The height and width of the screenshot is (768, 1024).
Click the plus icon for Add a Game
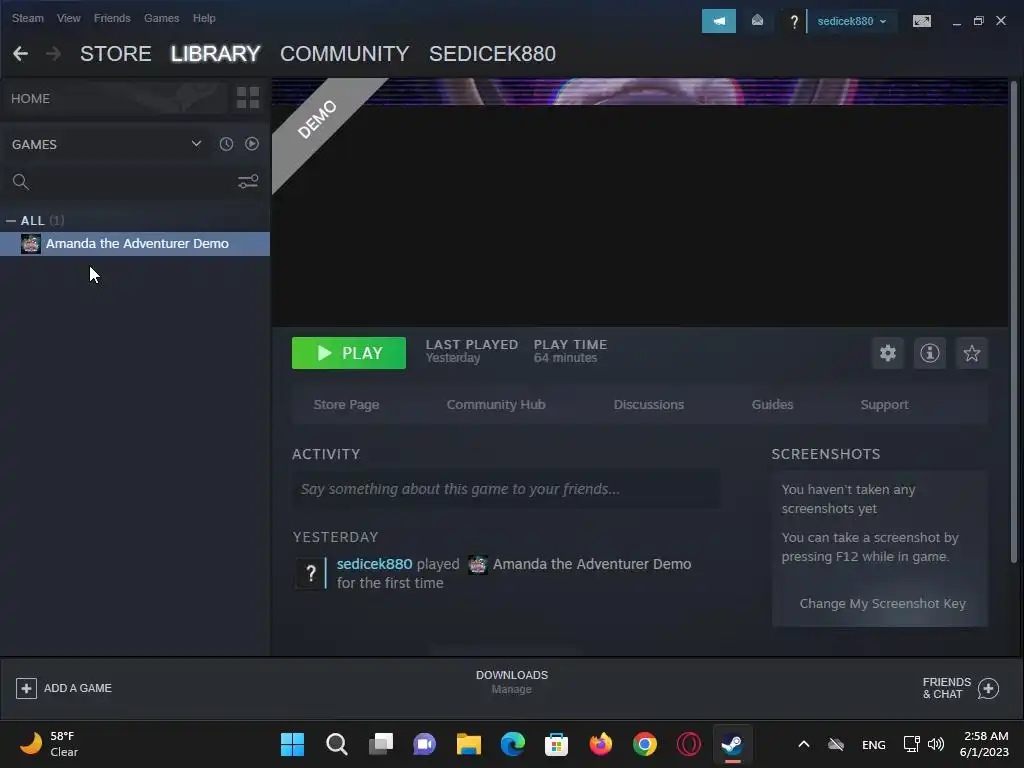[26, 688]
